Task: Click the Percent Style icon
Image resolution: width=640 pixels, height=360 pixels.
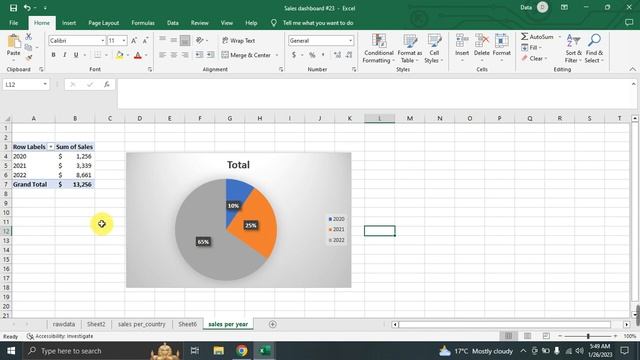Action: (x=312, y=55)
